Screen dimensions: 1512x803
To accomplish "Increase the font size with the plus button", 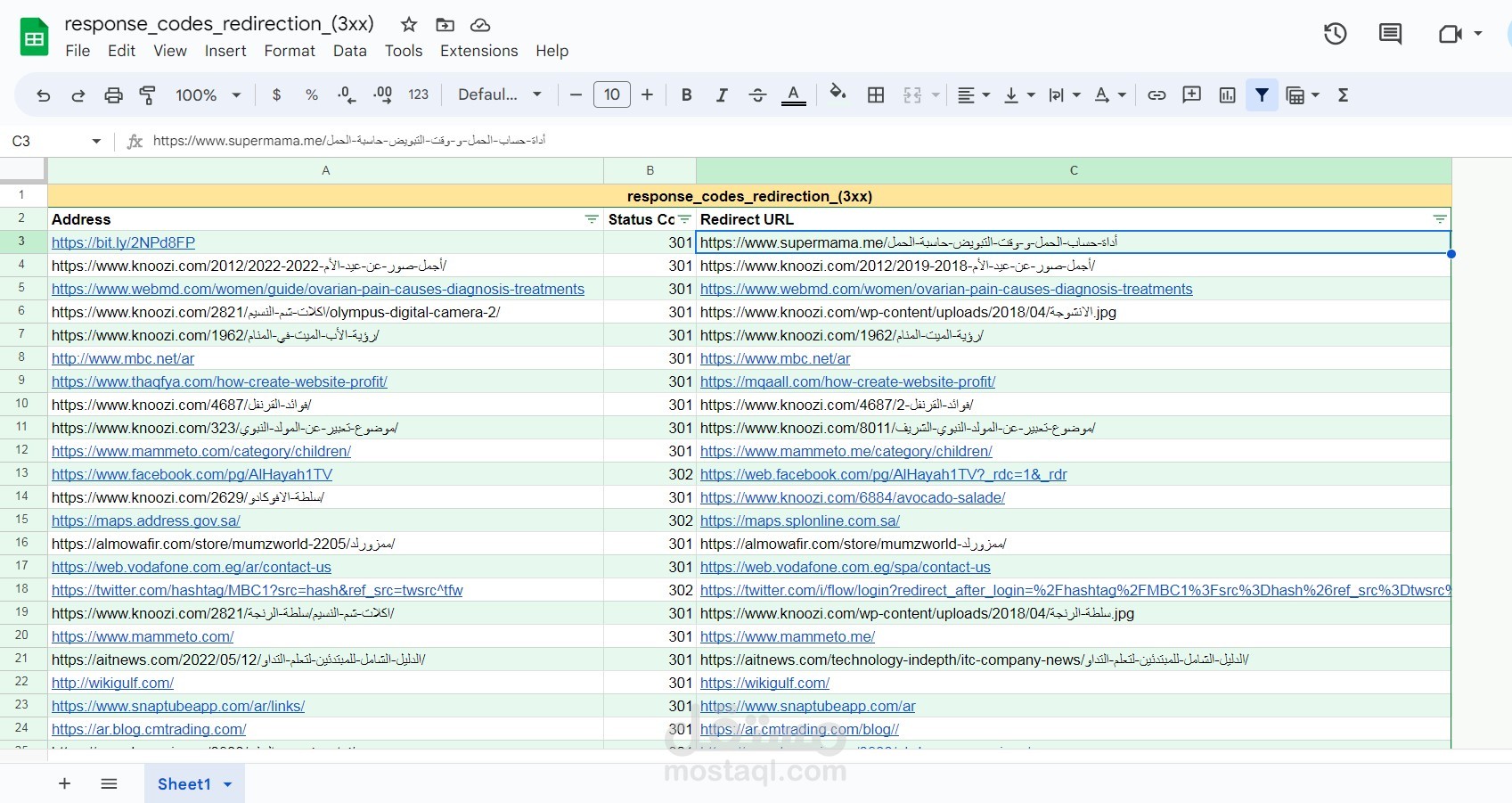I will point(648,94).
